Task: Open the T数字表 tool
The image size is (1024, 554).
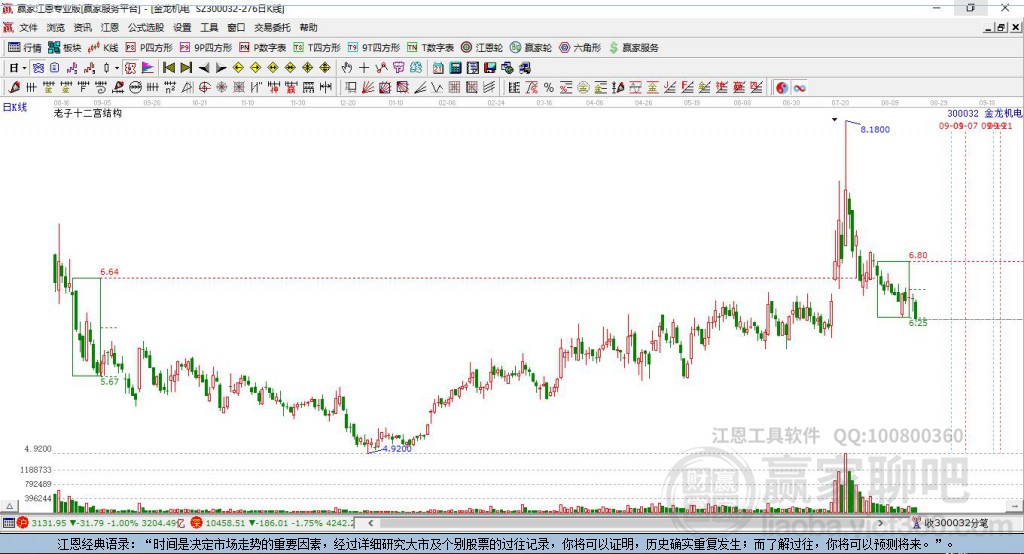Action: click(x=430, y=48)
